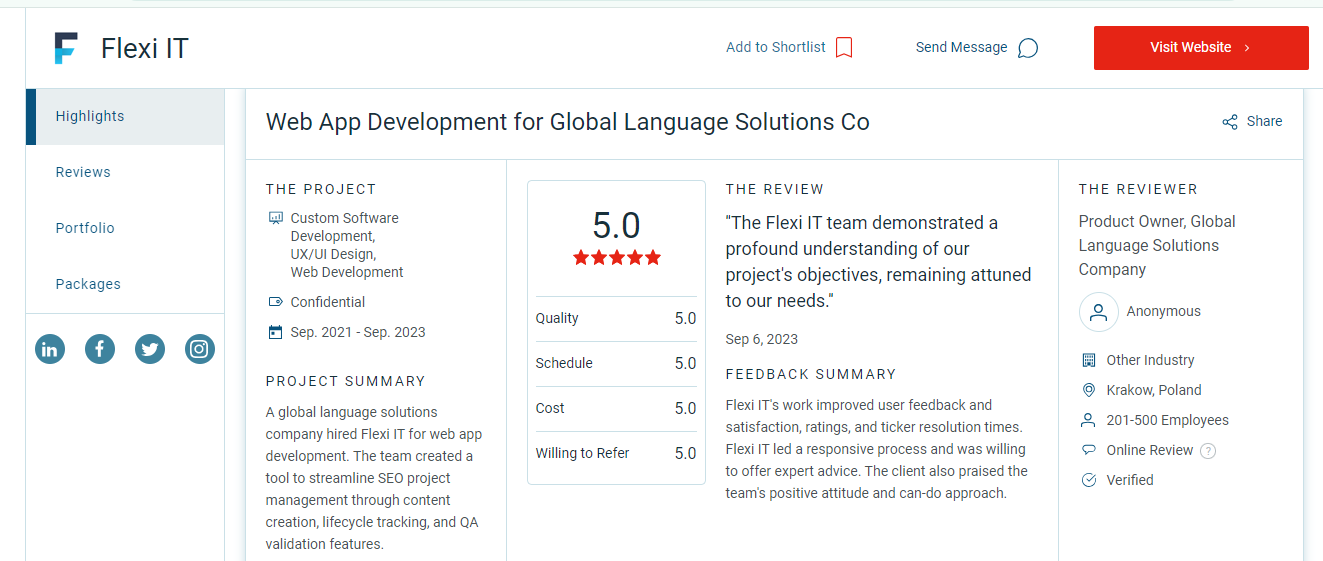1323x561 pixels.
Task: Click the tag icon beside Confidential
Action: pos(276,302)
